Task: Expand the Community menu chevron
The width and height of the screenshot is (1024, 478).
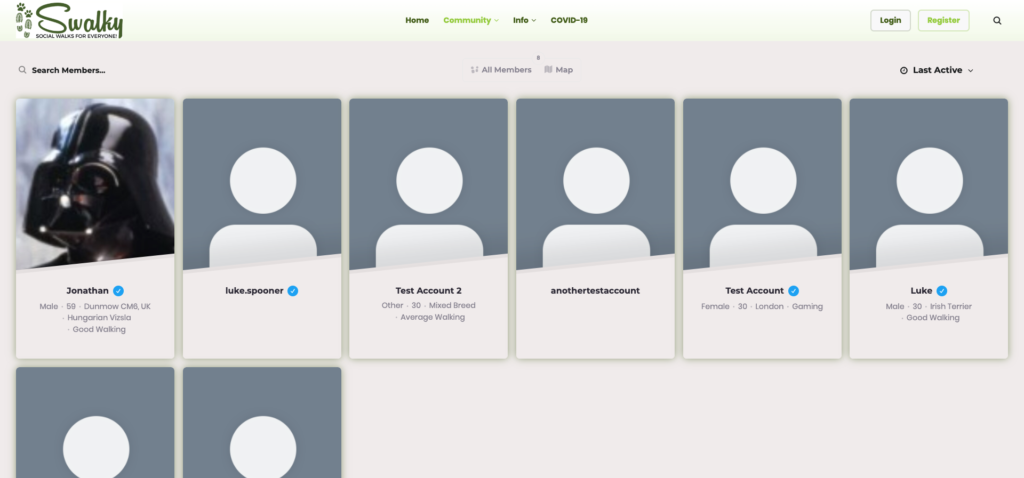Action: [496, 20]
